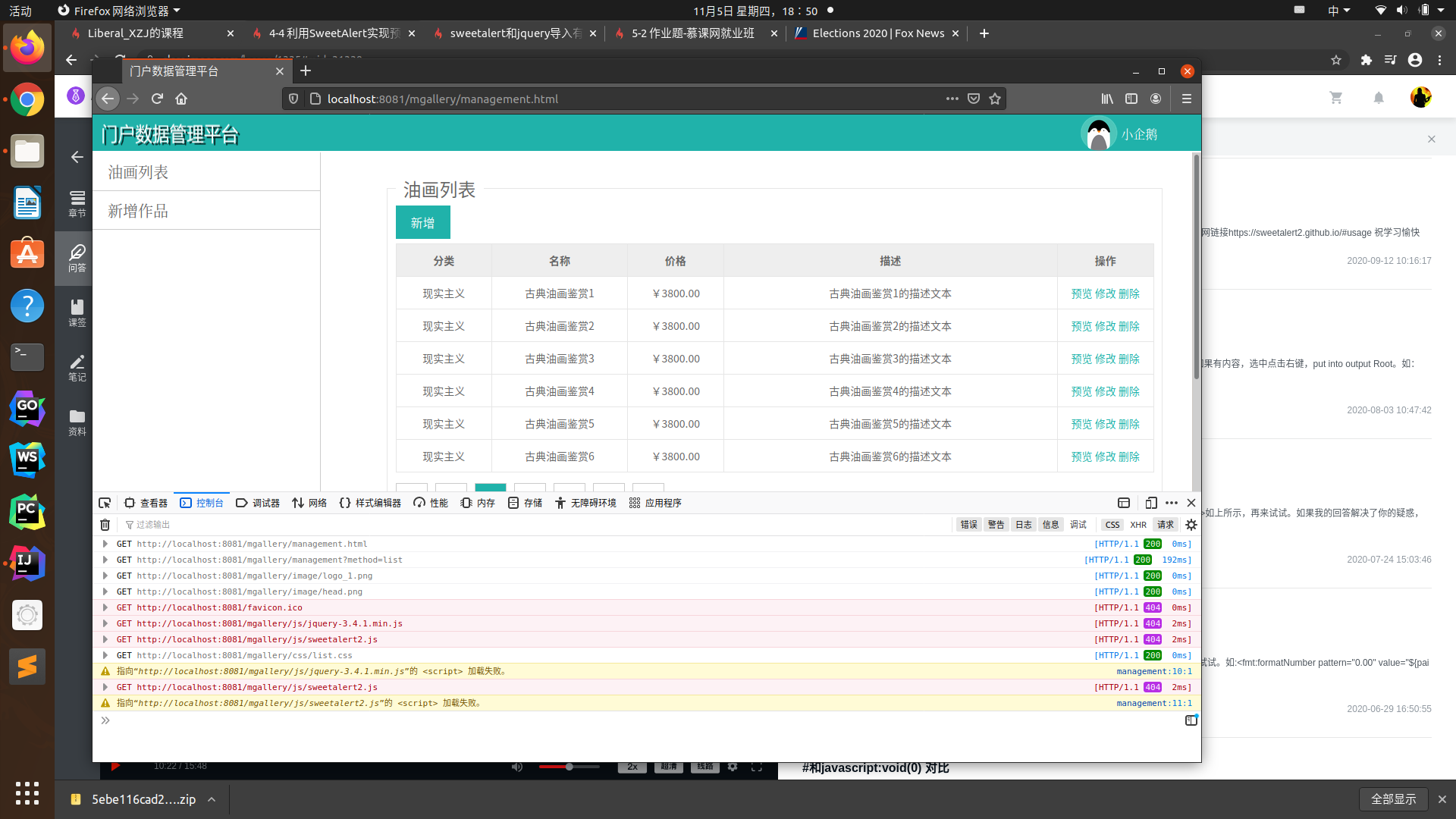Image resolution: width=1456 pixels, height=819 pixels.
Task: Click the 新增 button
Action: 423,223
